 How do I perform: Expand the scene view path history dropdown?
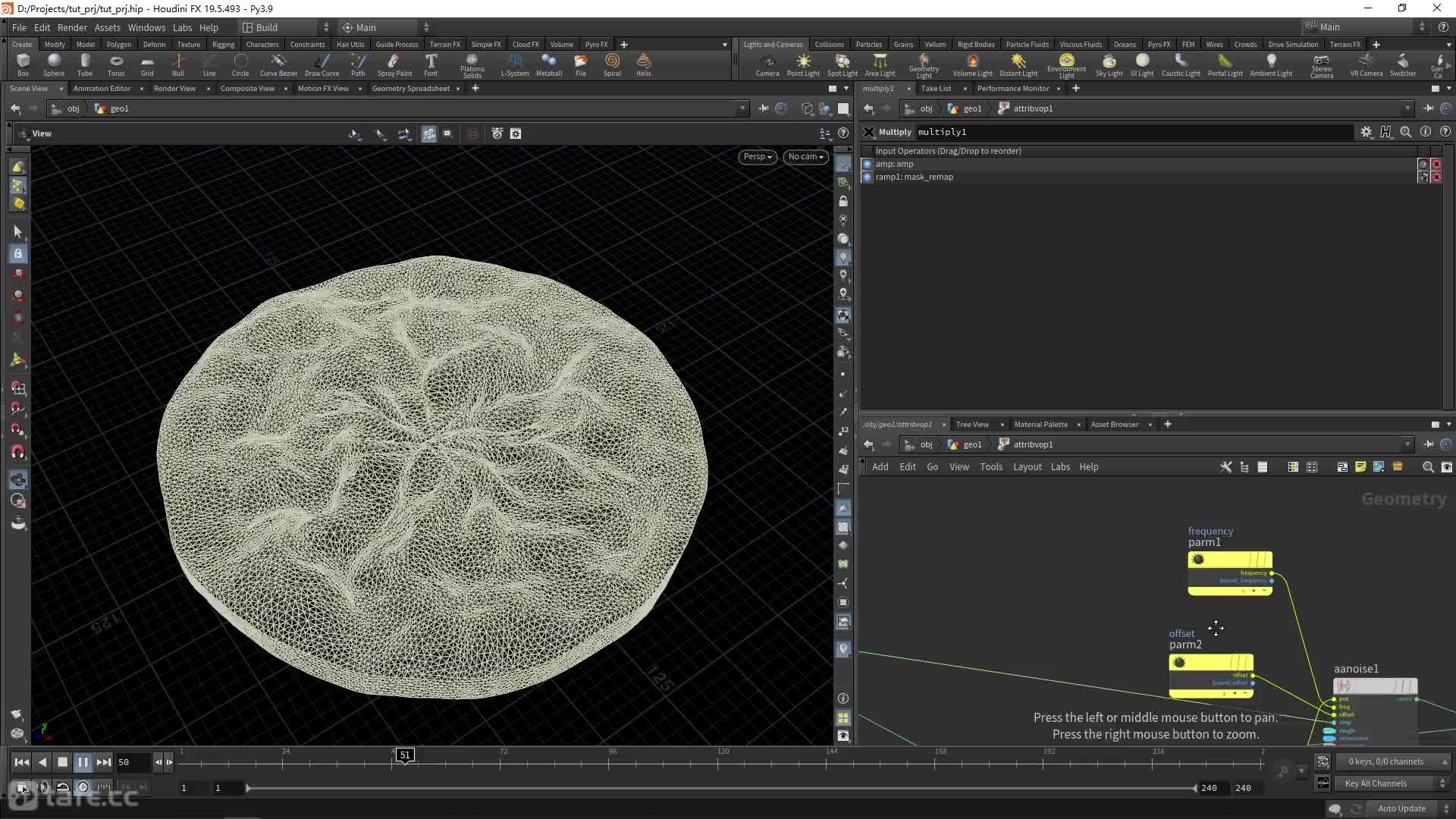pyautogui.click(x=742, y=108)
